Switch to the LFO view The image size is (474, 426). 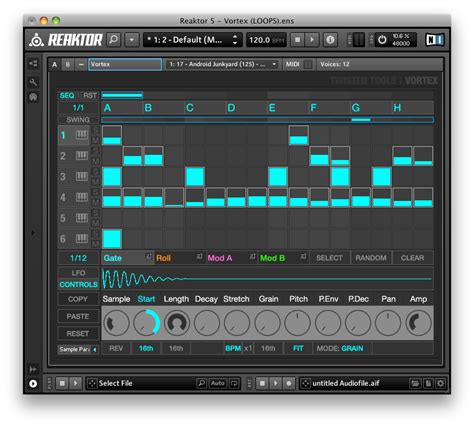(78, 273)
